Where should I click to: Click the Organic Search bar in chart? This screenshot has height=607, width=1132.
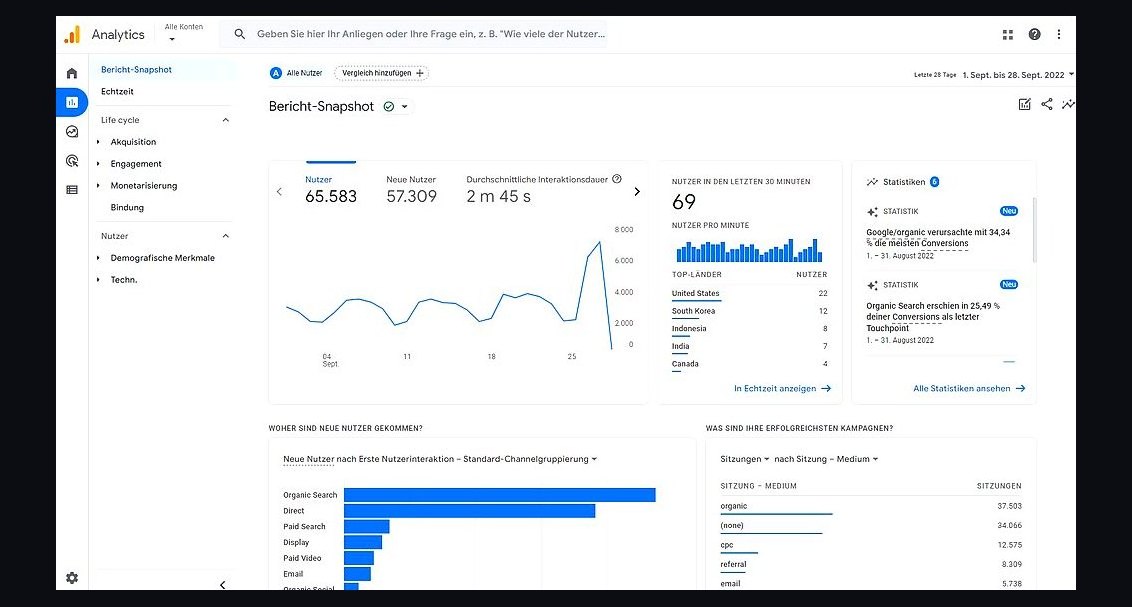pos(500,495)
